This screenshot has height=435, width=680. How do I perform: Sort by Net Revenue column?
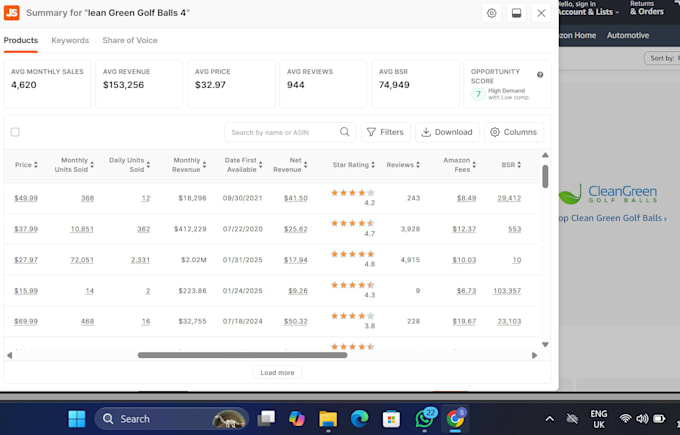(290, 165)
